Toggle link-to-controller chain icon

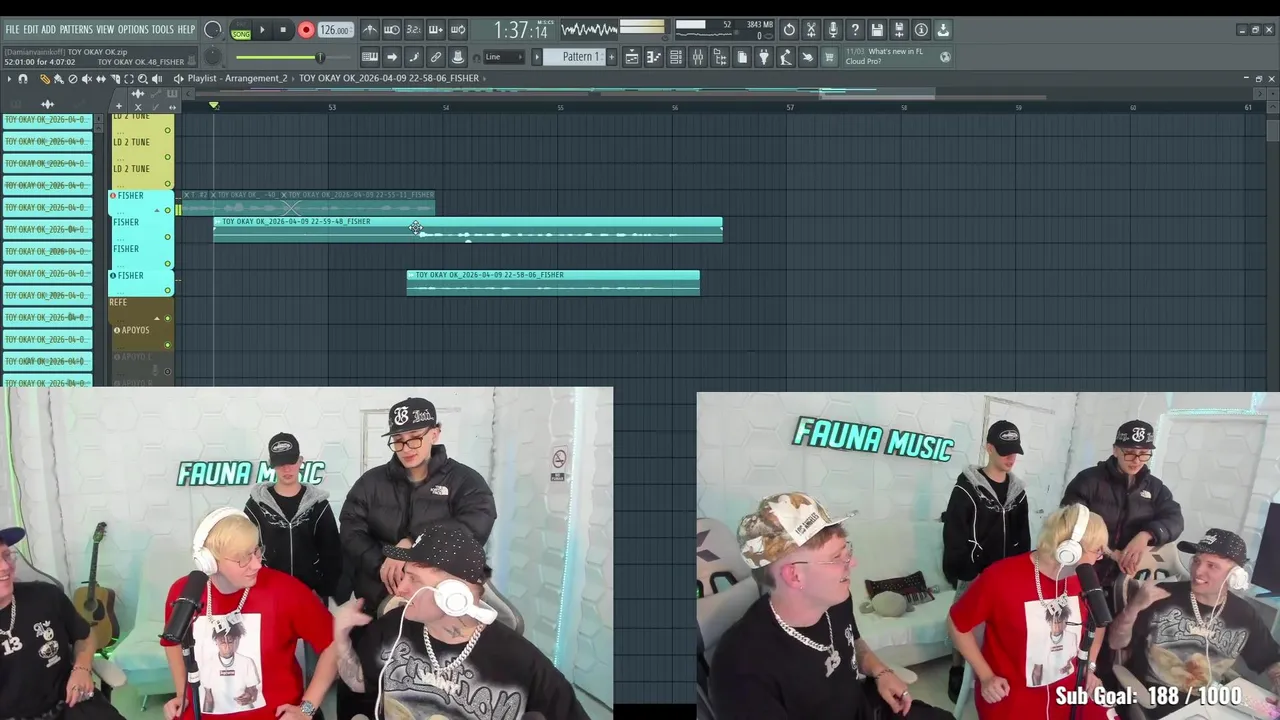[436, 57]
